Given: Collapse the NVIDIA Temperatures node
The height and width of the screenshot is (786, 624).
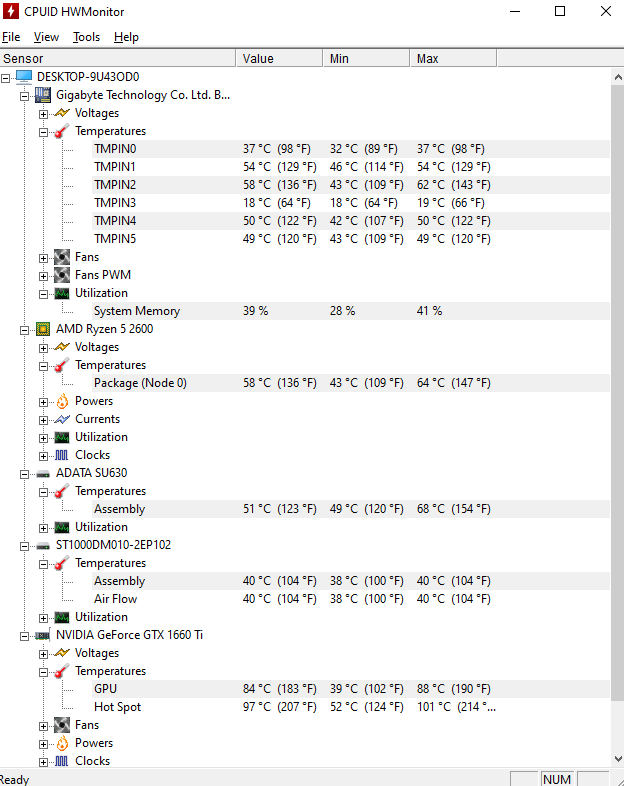Looking at the screenshot, I should pyautogui.click(x=44, y=671).
